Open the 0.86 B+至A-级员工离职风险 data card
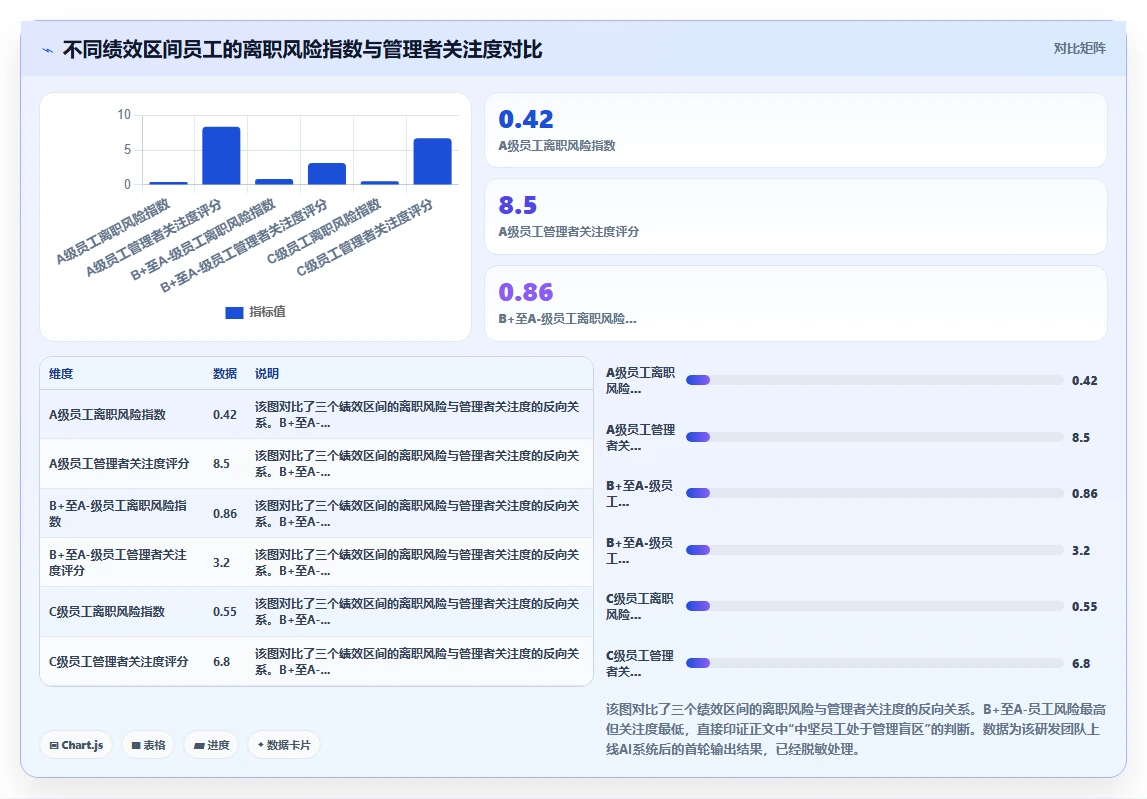The width and height of the screenshot is (1147, 799). (795, 303)
